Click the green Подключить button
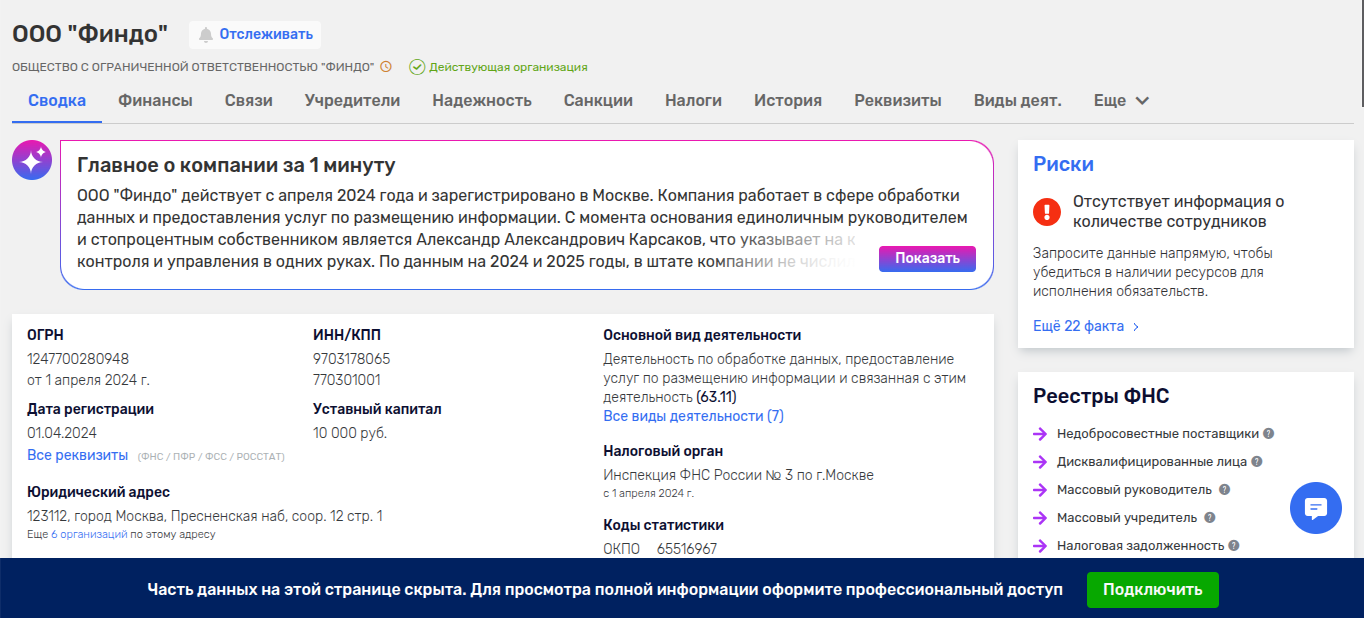Viewport: 1364px width, 618px height. [x=1153, y=590]
